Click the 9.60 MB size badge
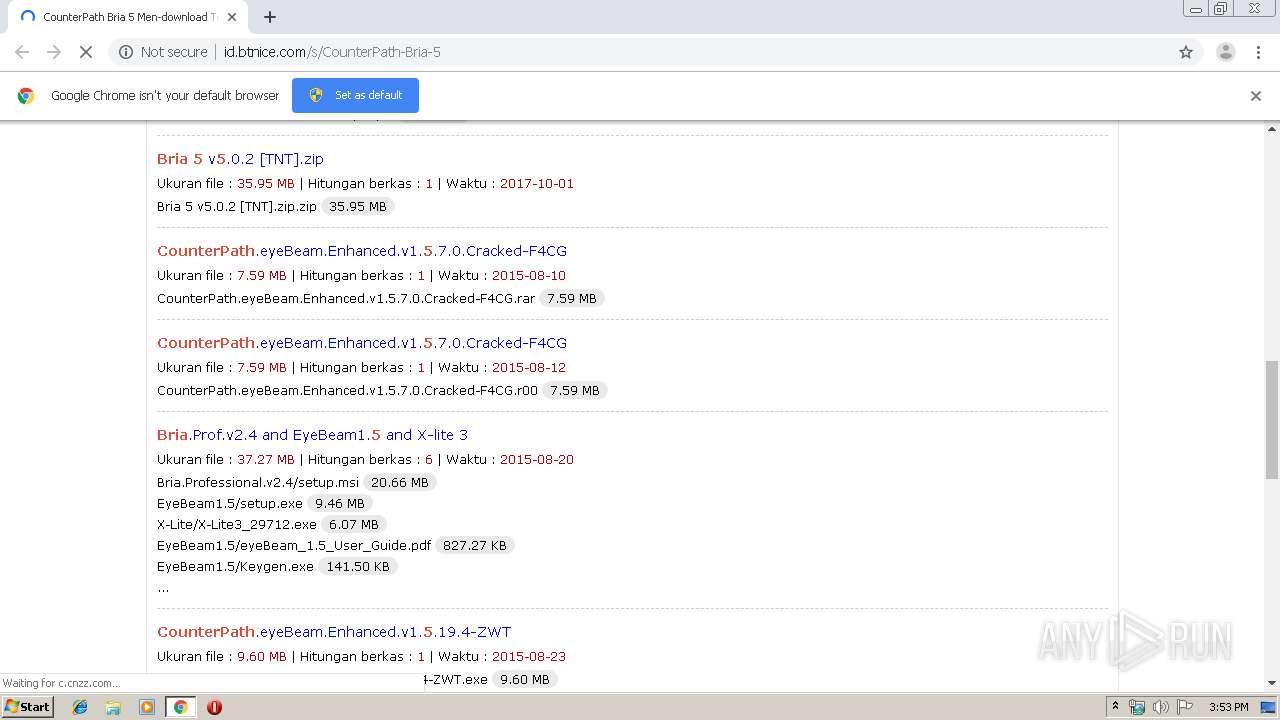The image size is (1280, 720). click(x=525, y=680)
